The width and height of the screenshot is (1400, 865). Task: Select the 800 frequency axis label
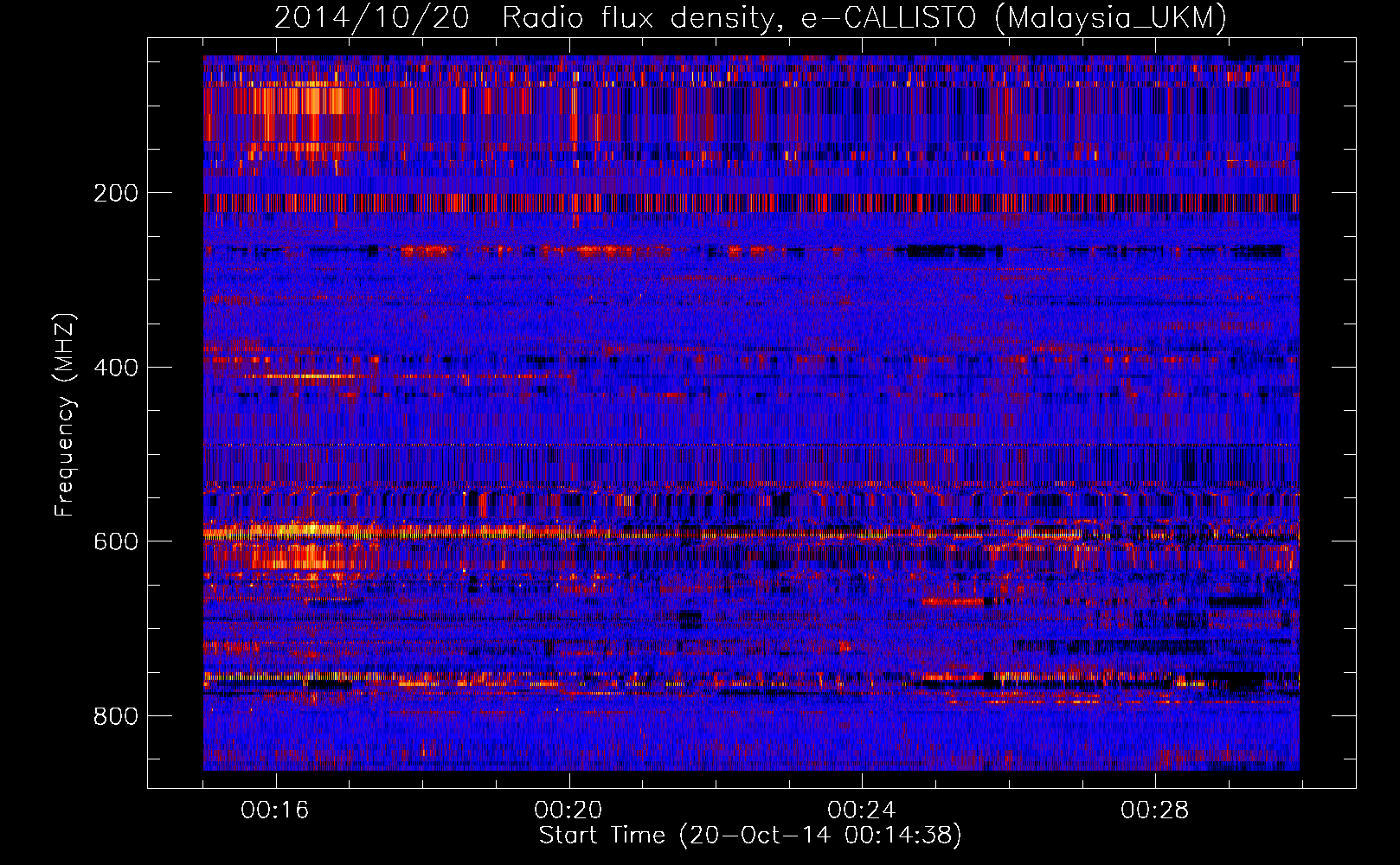[116, 716]
